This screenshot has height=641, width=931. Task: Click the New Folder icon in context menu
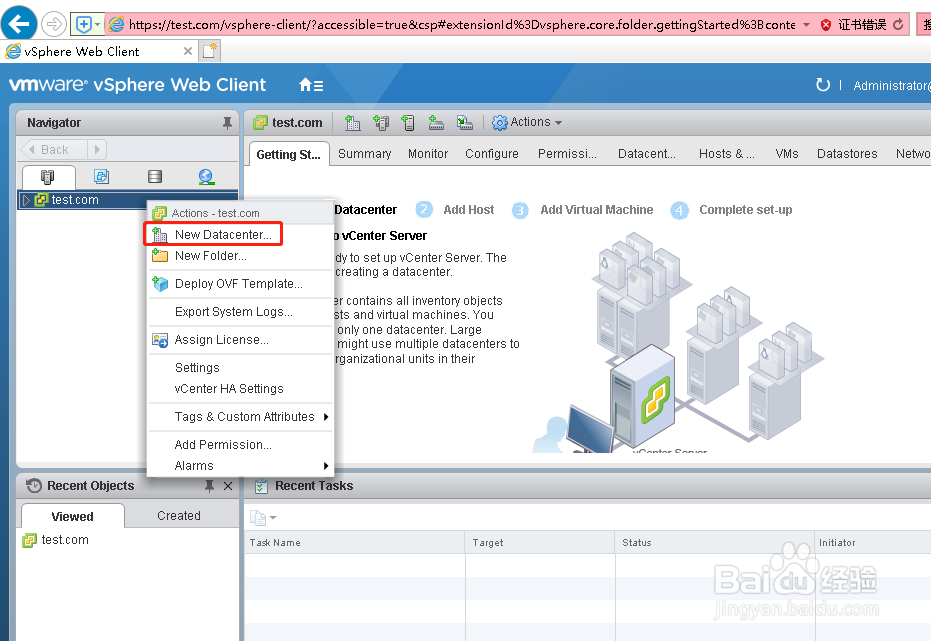click(160, 256)
